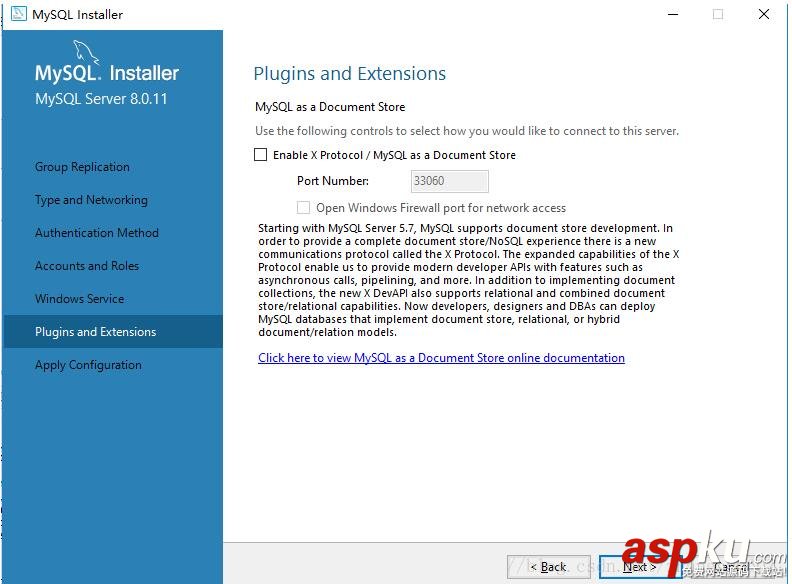Click the MySQL Server 8.0.11 version text
This screenshot has width=792, height=584.
(101, 99)
